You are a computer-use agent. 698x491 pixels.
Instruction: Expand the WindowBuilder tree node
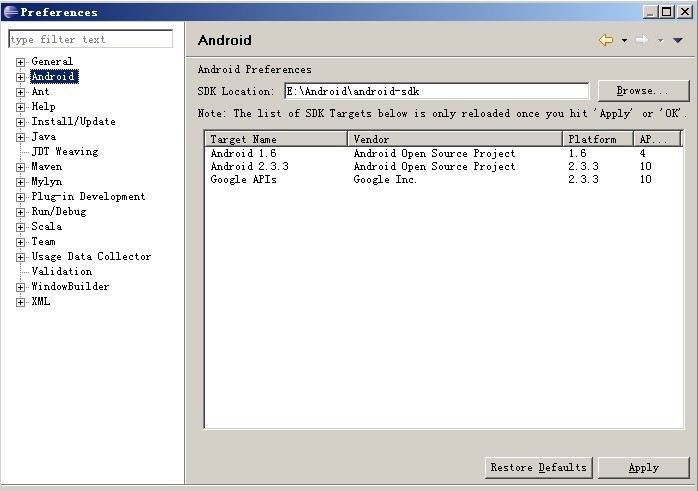[x=20, y=287]
